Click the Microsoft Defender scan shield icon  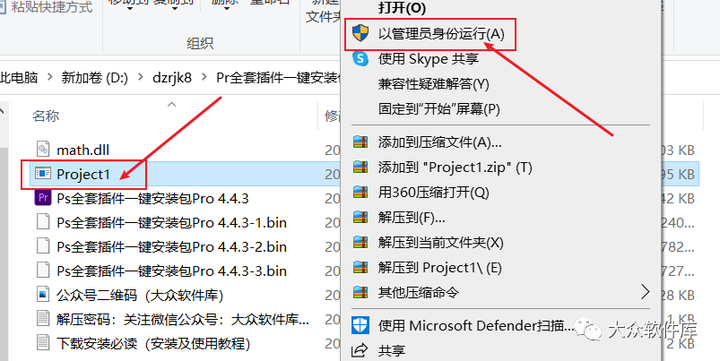360,326
